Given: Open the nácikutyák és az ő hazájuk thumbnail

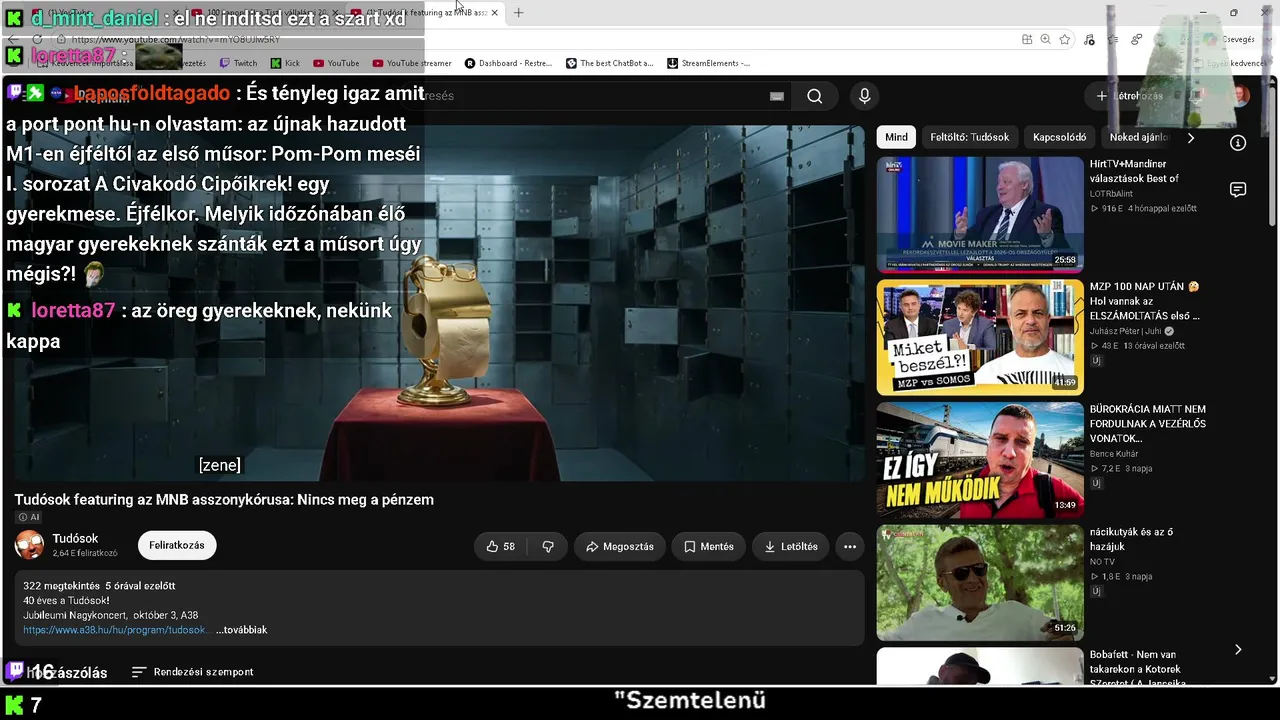Looking at the screenshot, I should 980,583.
